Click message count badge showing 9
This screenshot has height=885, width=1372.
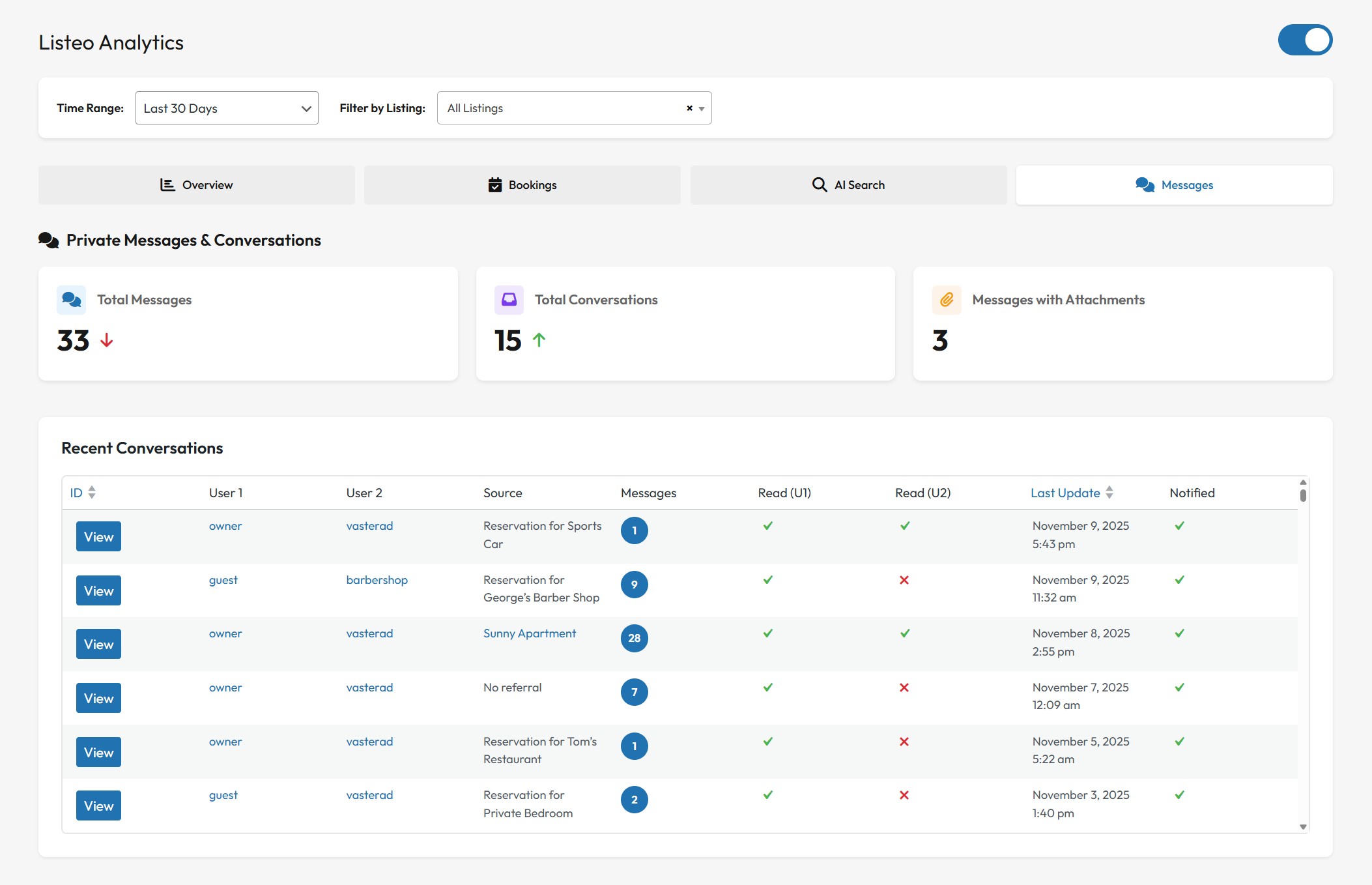tap(634, 585)
